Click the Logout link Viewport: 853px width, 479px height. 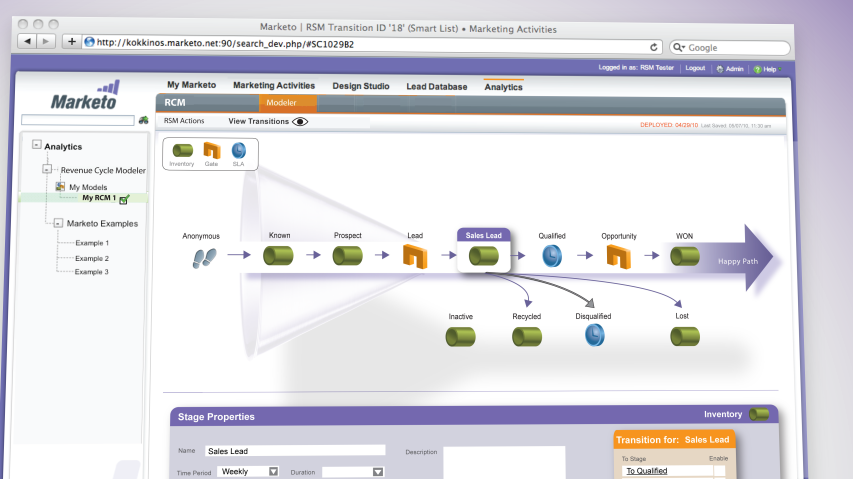[x=695, y=68]
